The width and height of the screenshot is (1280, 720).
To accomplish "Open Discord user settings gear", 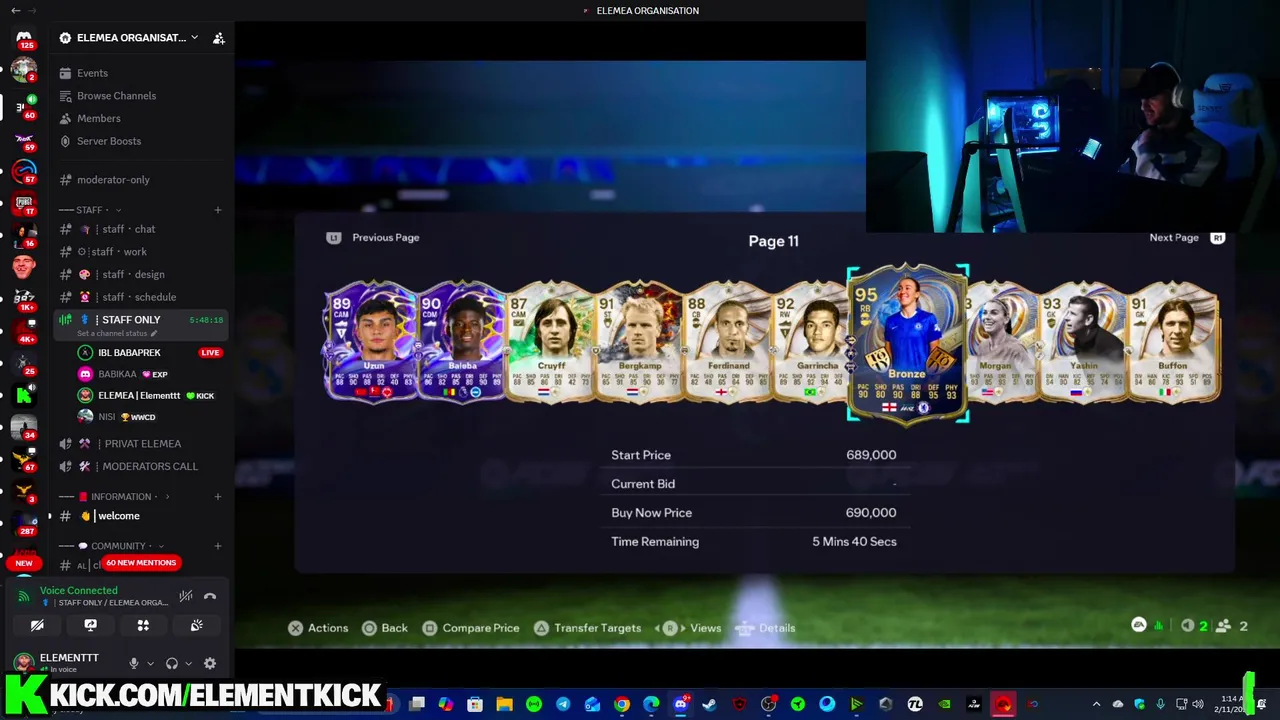I will (210, 663).
